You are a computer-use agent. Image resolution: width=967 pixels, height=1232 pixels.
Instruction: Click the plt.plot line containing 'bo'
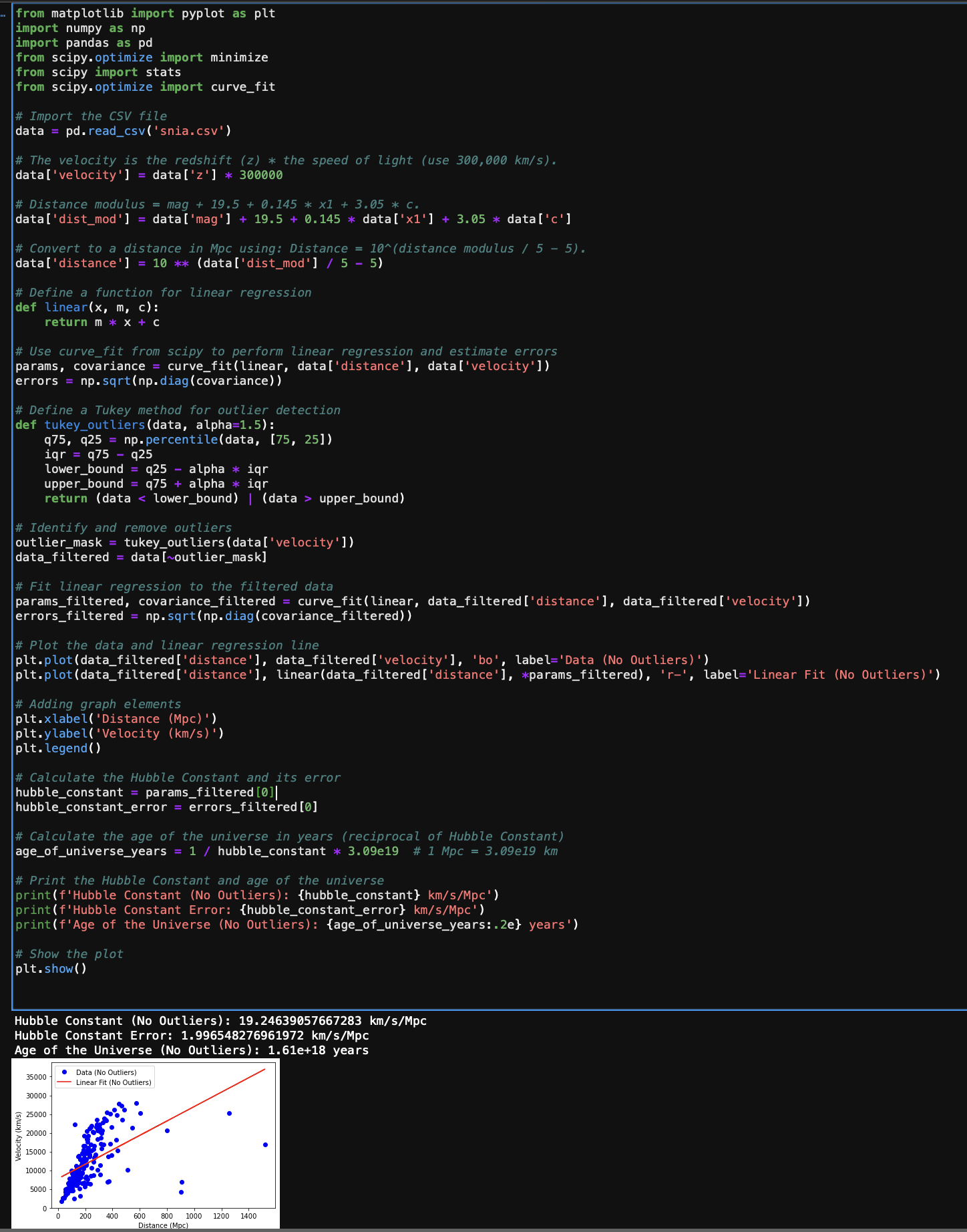tap(363, 660)
